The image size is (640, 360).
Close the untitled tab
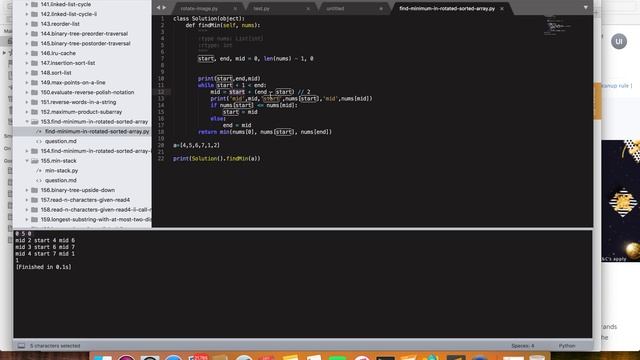[x=381, y=9]
